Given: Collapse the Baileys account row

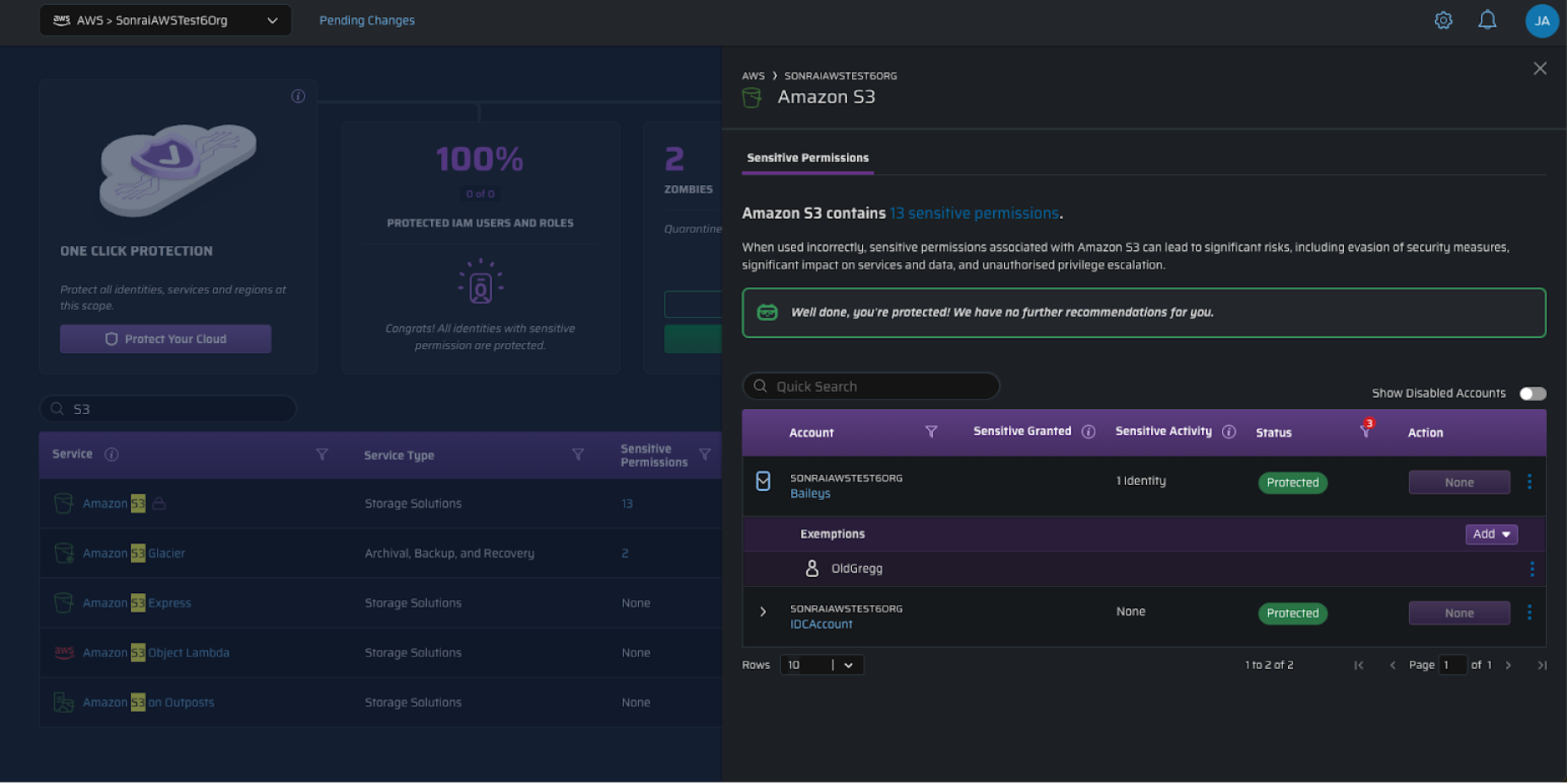Looking at the screenshot, I should (x=763, y=482).
